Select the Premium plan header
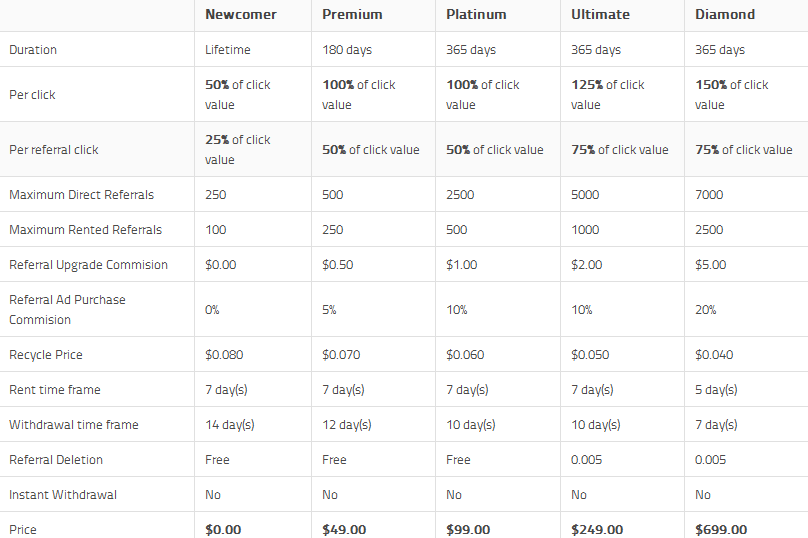Viewport: 808px width, 538px height. (x=352, y=14)
